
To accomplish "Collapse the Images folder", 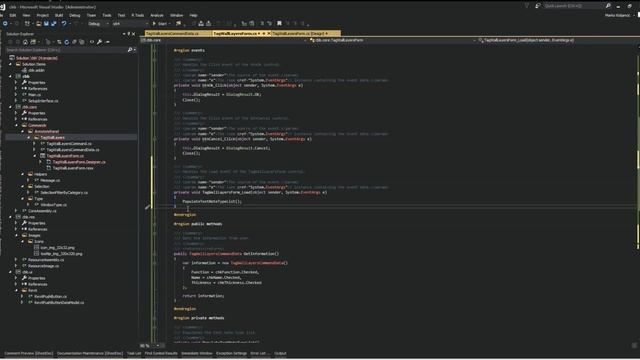I will 17,236.
